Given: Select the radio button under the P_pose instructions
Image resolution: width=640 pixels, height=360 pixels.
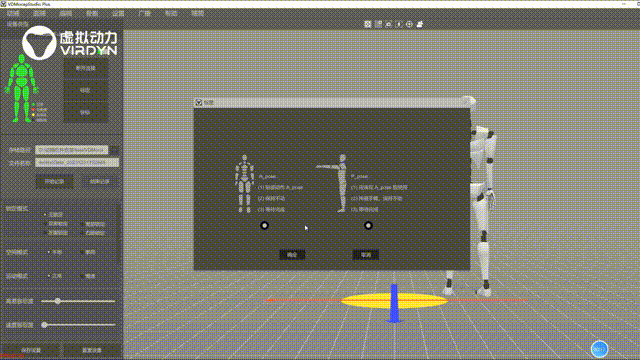Looking at the screenshot, I should coord(368,225).
